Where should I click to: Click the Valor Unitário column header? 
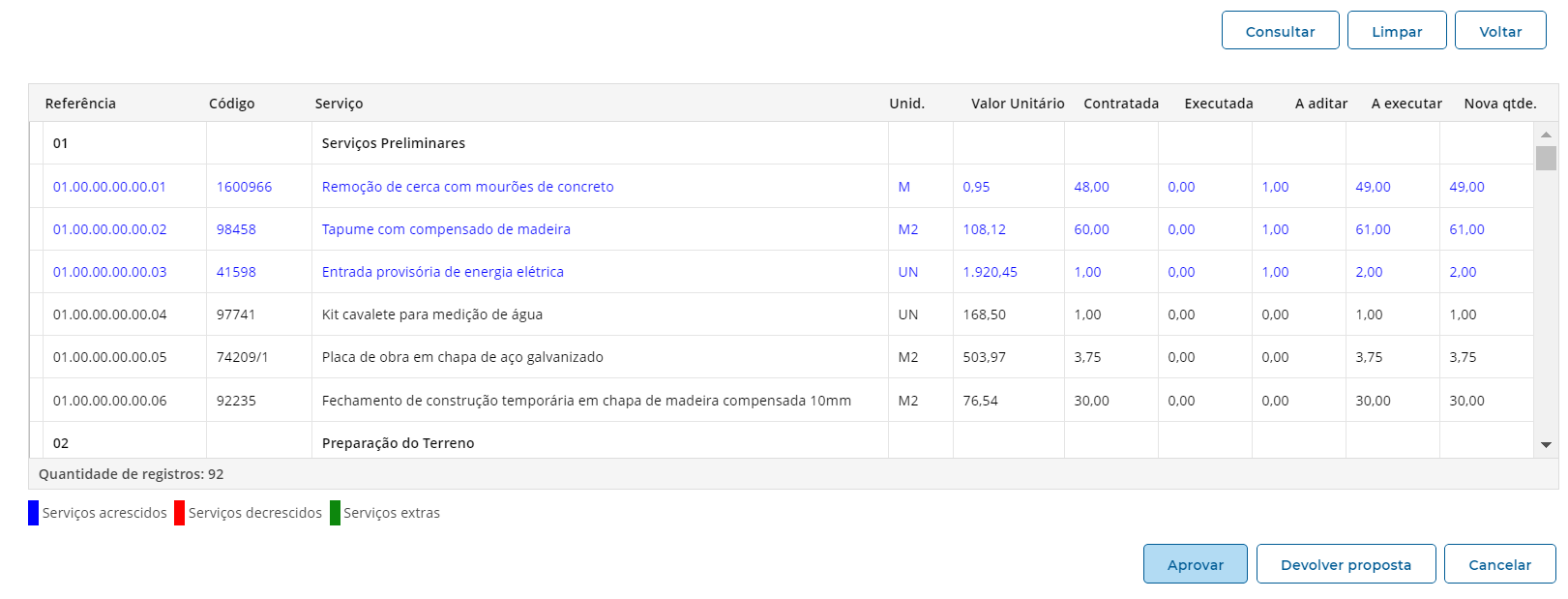pyautogui.click(x=1017, y=104)
